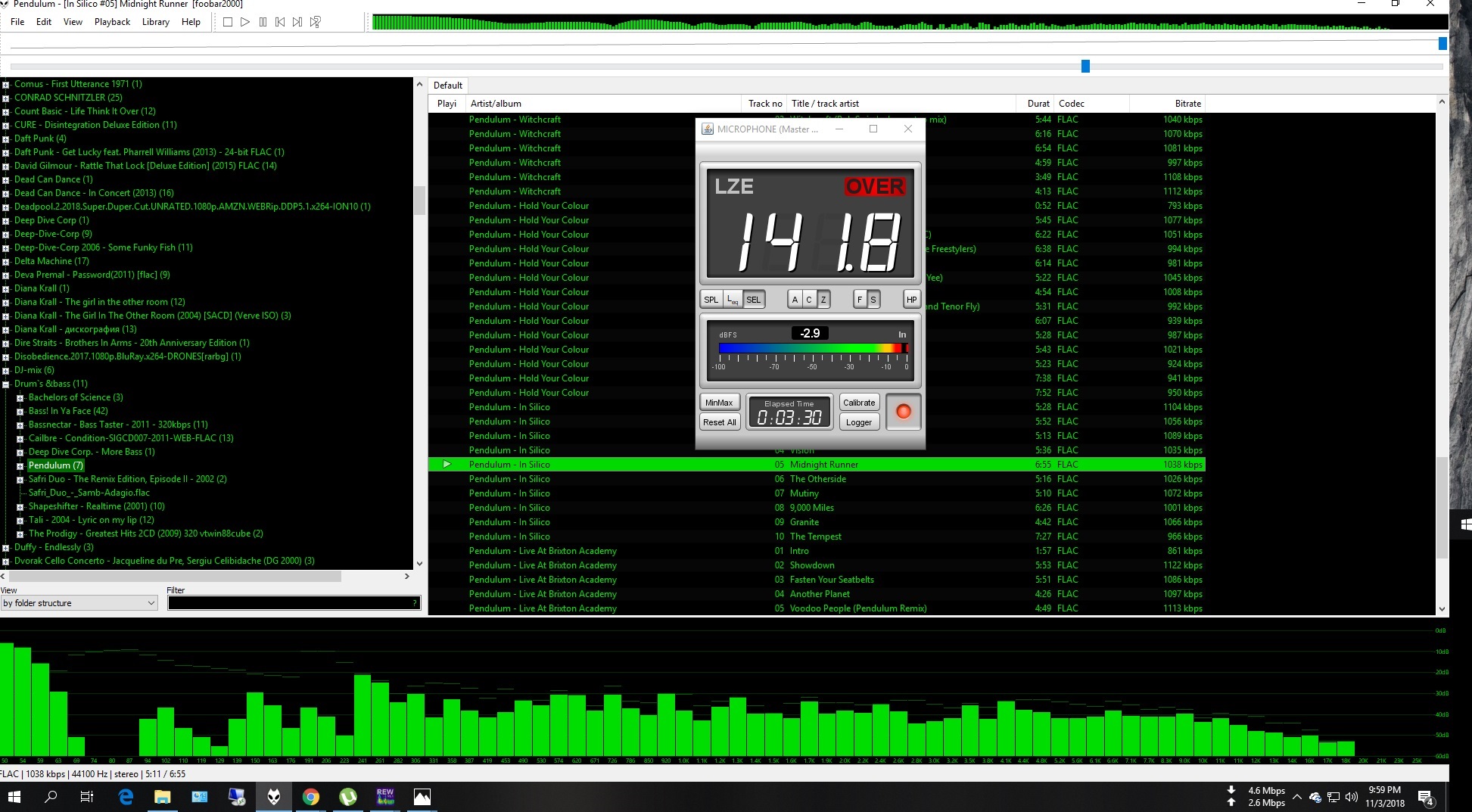Expand the Duffy - Endlessly (3) folder
The image size is (1472, 812).
pos(5,548)
